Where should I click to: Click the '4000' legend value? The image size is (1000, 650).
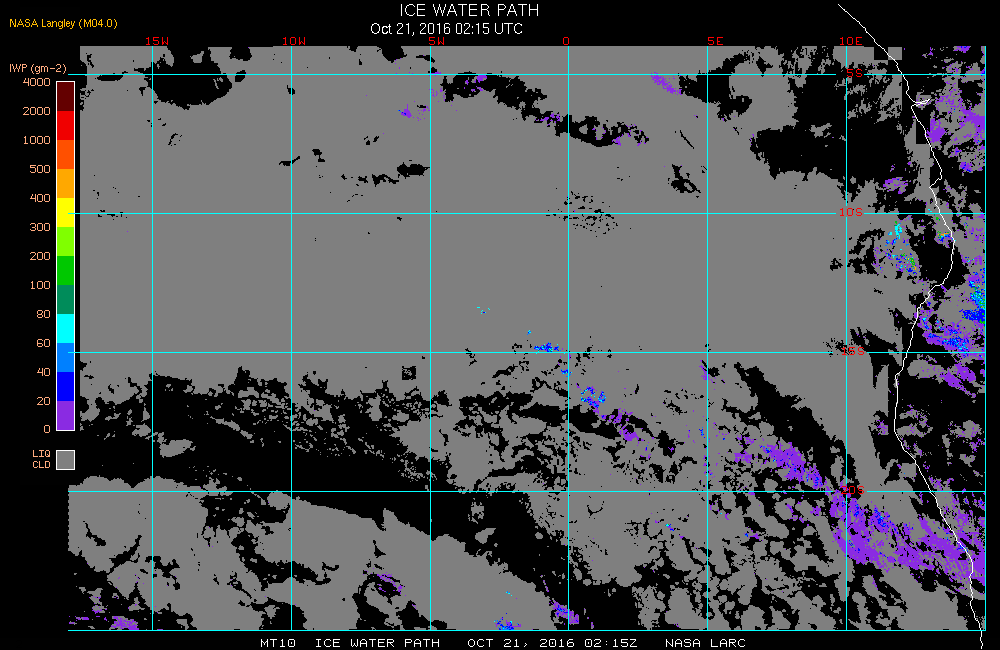[36, 82]
